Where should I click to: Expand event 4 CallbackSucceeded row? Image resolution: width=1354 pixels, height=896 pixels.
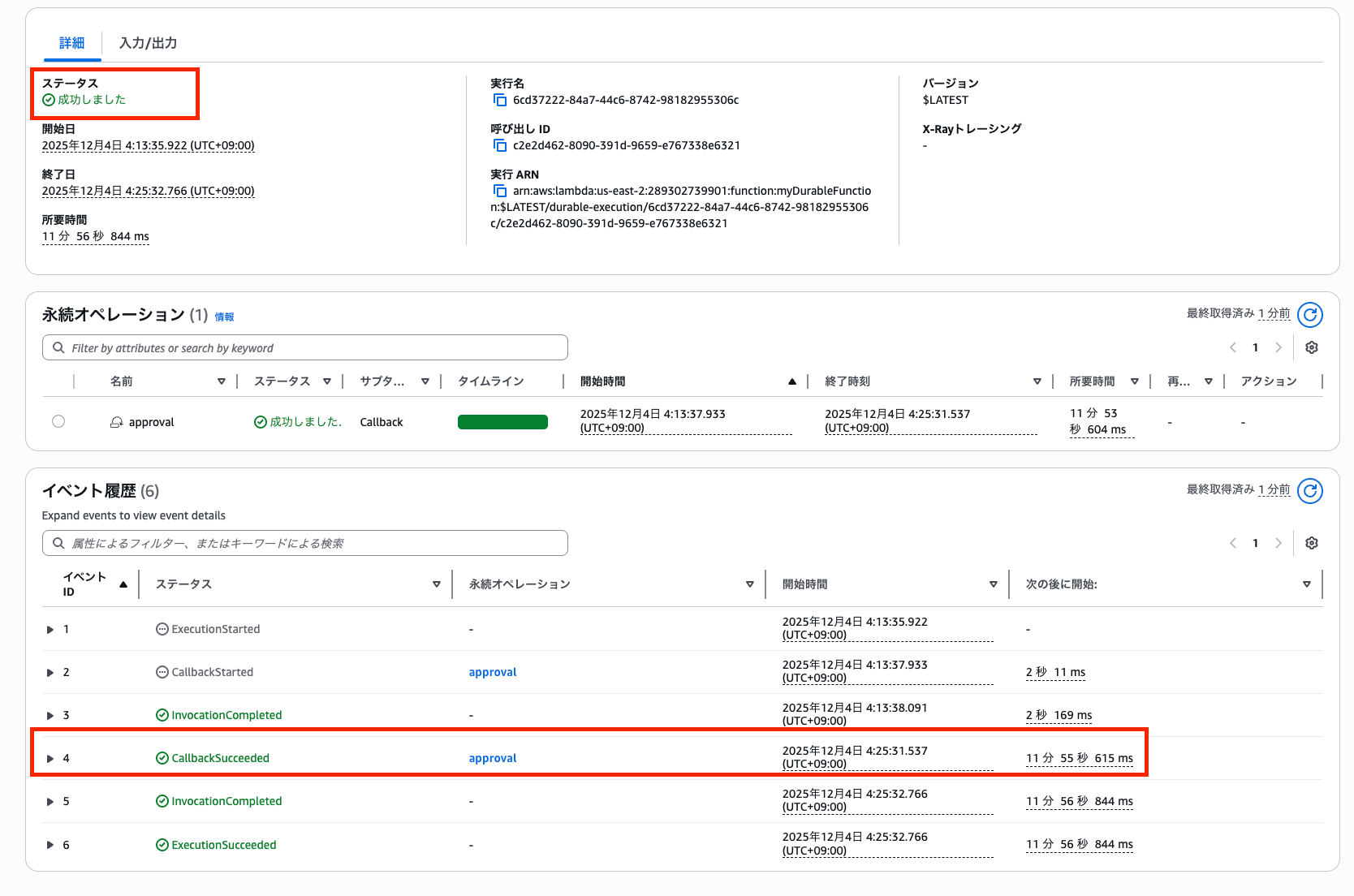coord(50,758)
